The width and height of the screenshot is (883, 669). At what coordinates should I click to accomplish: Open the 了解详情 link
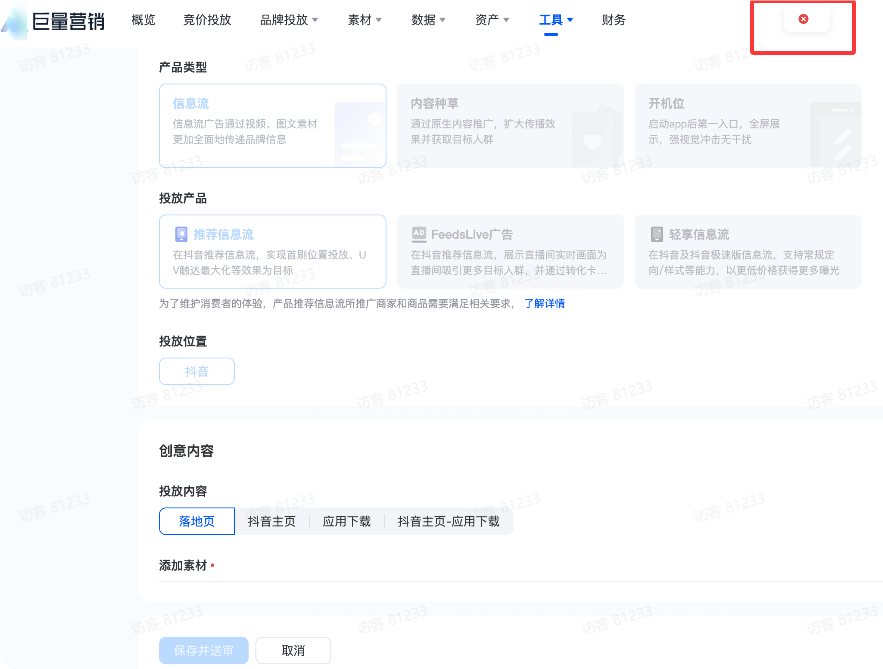coord(545,304)
